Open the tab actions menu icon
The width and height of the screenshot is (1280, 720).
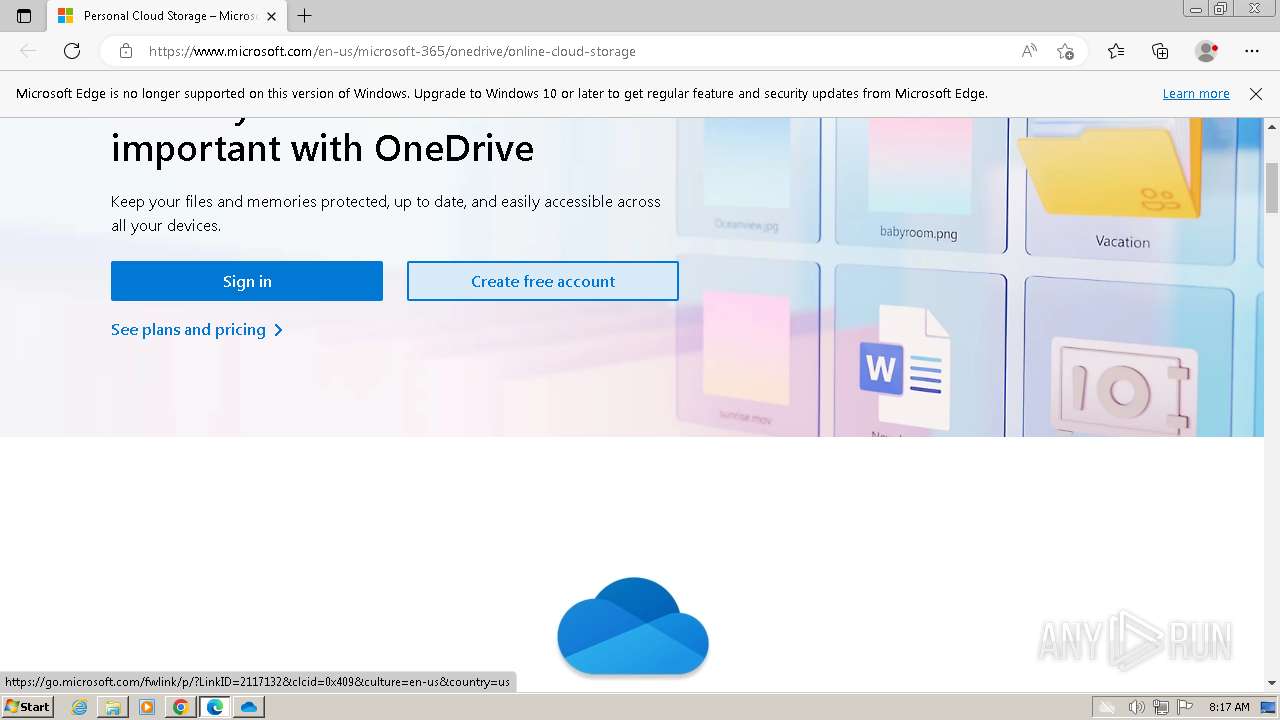[x=24, y=16]
